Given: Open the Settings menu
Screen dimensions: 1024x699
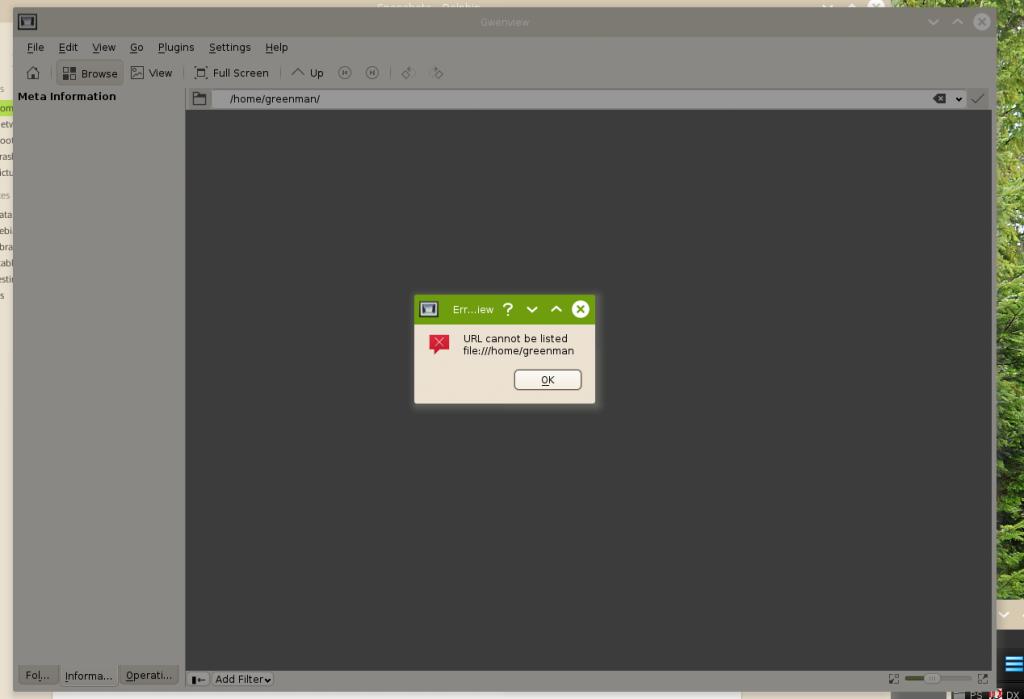Looking at the screenshot, I should (230, 47).
